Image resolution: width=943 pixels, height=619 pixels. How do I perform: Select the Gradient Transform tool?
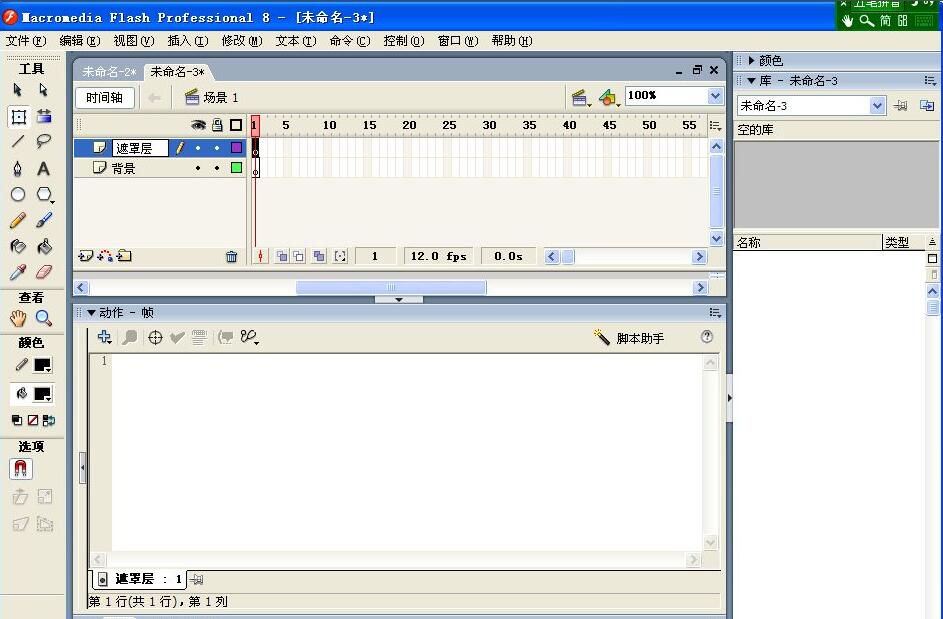coord(44,116)
